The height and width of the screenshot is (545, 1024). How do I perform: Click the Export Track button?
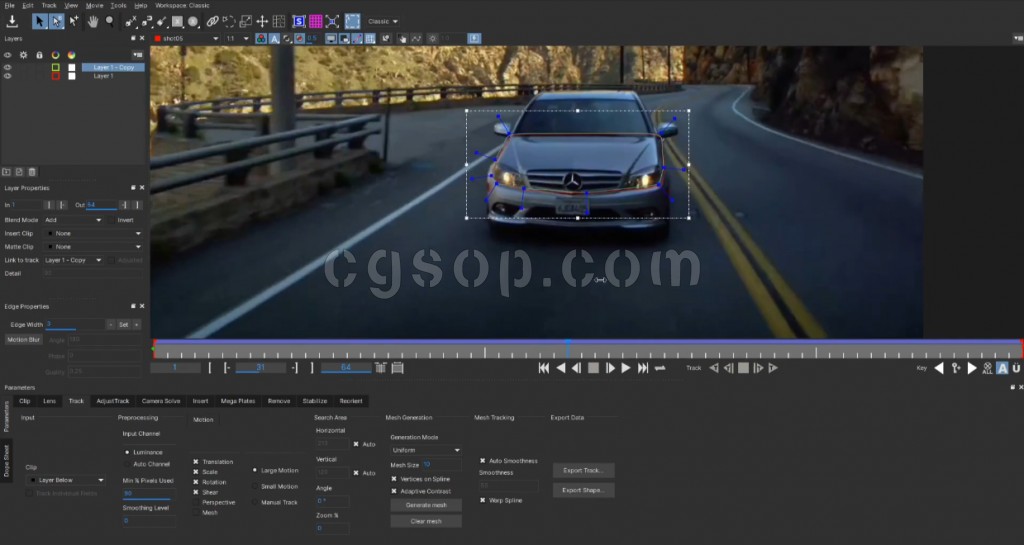(x=583, y=471)
